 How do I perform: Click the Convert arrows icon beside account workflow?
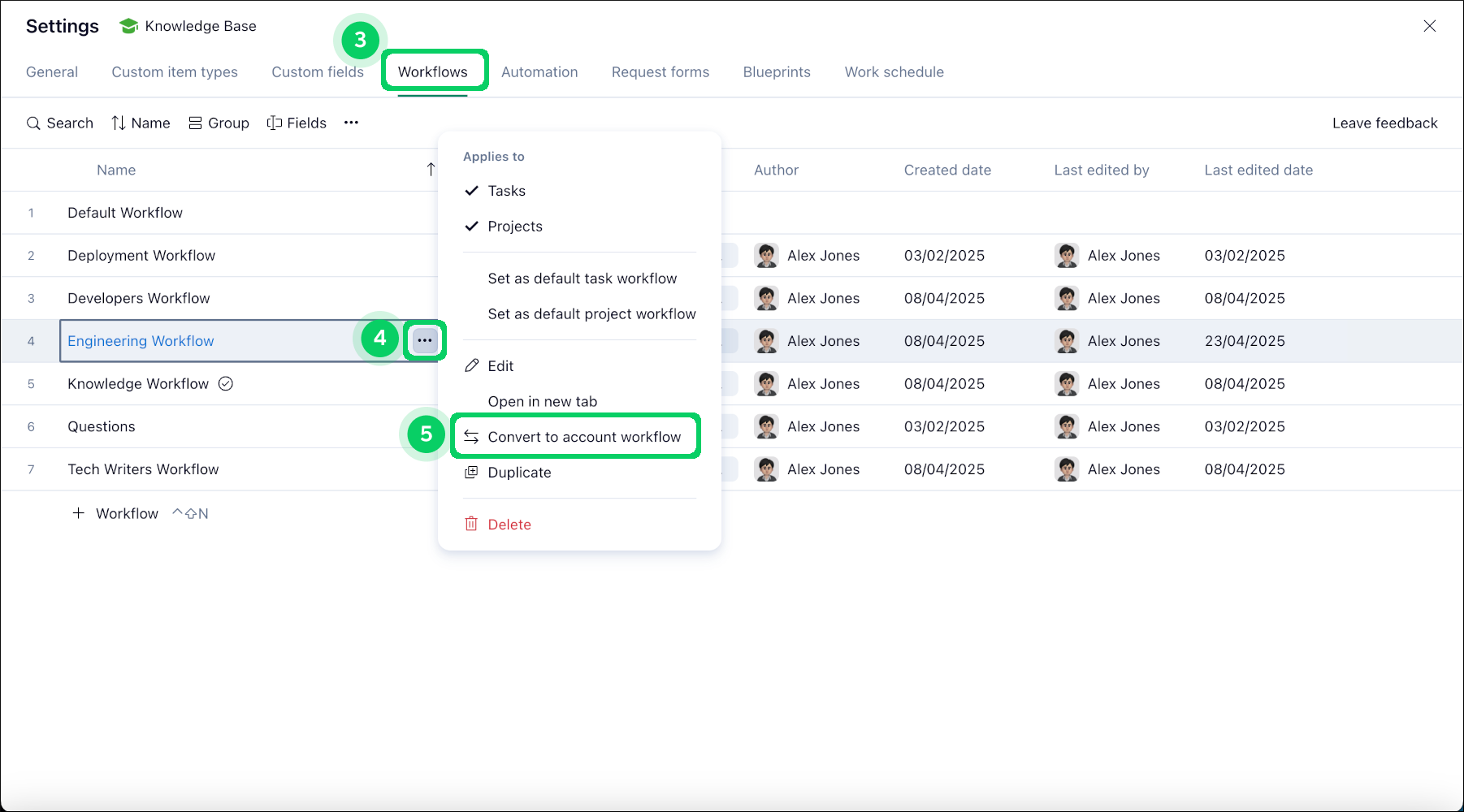[471, 436]
